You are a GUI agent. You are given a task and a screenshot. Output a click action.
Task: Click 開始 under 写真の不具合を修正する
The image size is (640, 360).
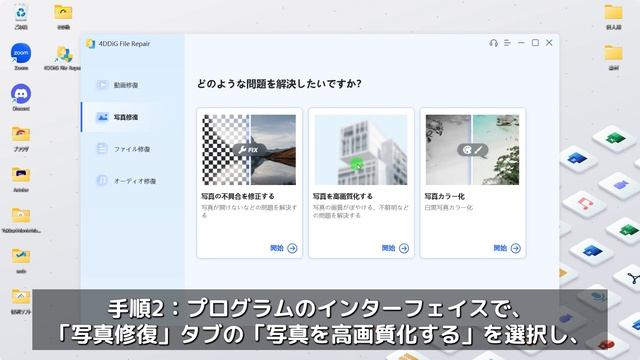click(277, 248)
